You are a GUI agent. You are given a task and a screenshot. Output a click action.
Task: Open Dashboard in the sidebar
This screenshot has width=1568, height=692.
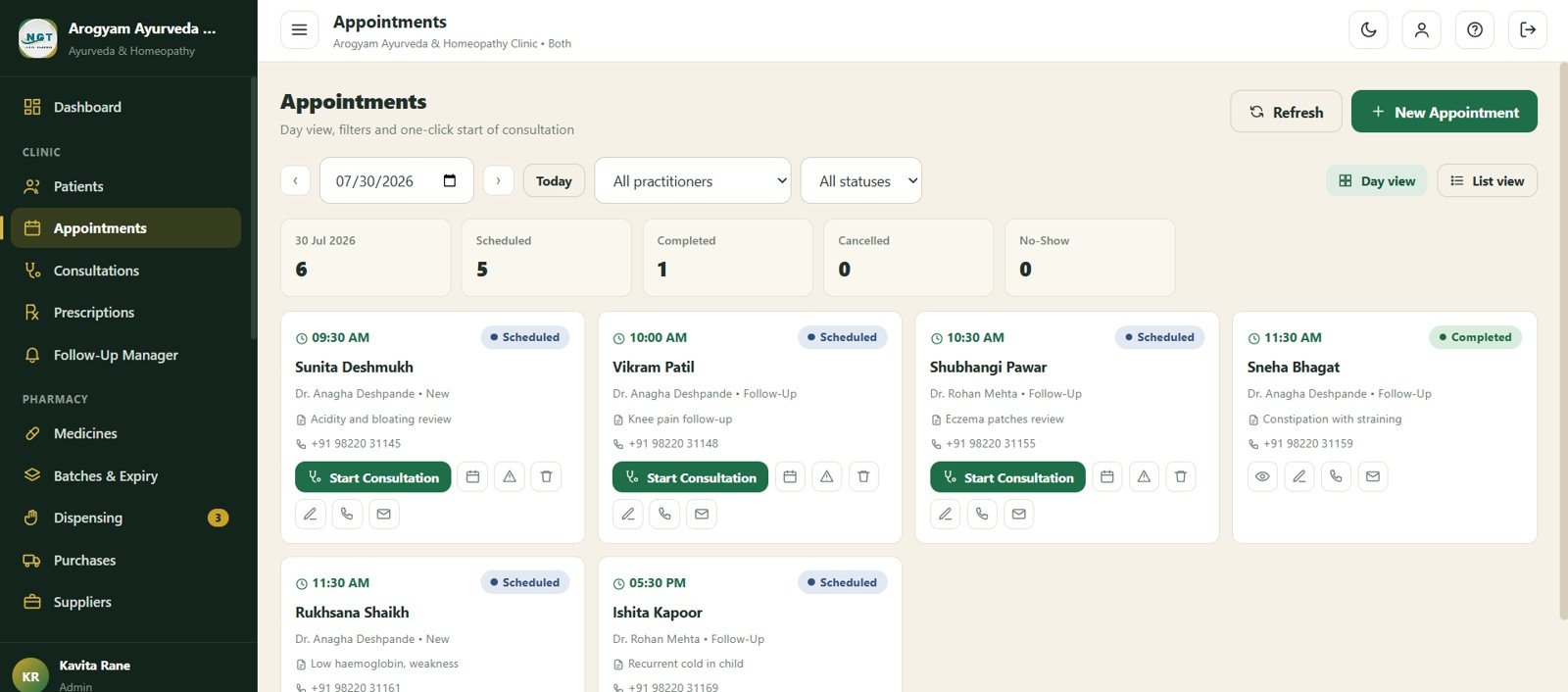click(125, 107)
